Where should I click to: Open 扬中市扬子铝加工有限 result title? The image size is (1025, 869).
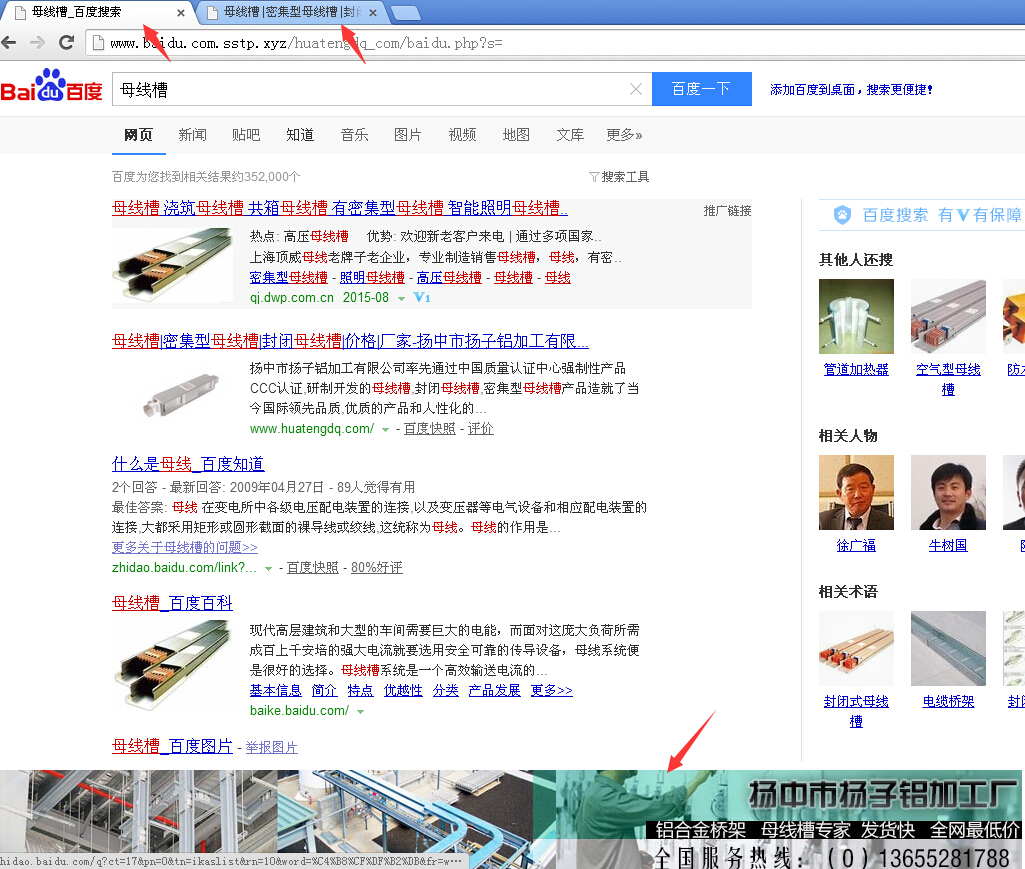[350, 341]
